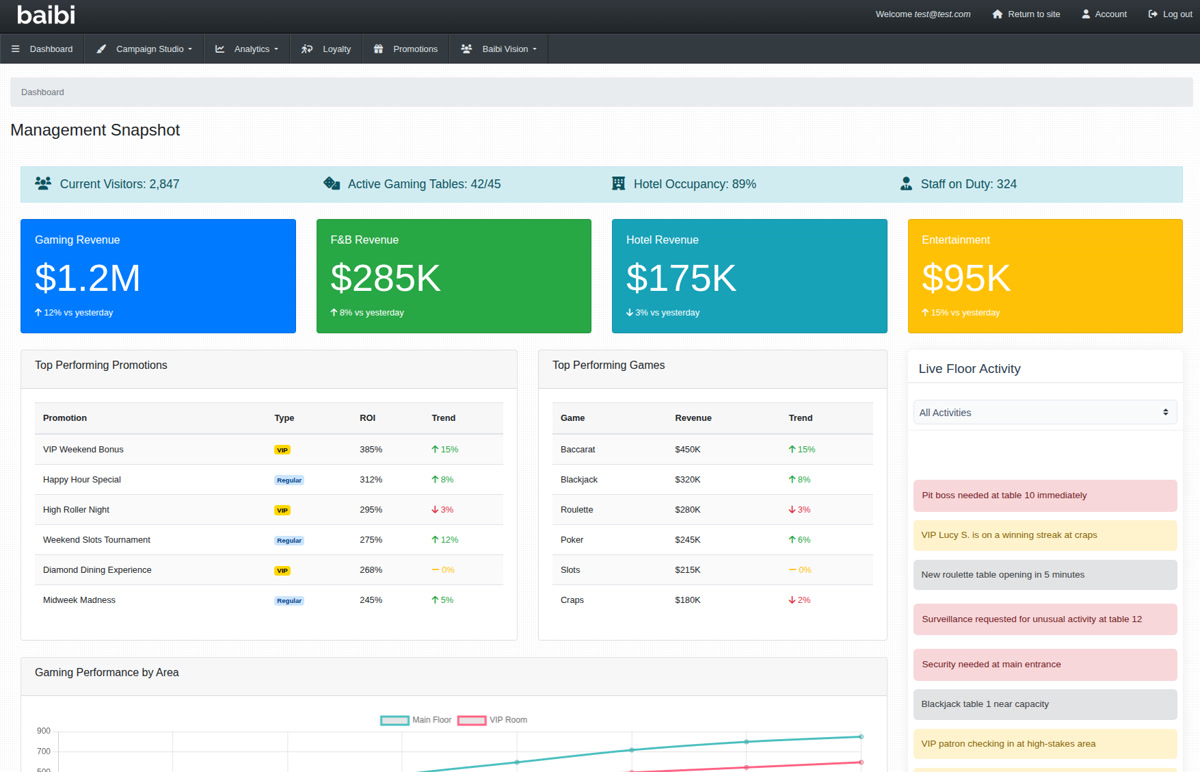Click the Staff on Duty person icon
The height and width of the screenshot is (772, 1200).
tap(905, 183)
